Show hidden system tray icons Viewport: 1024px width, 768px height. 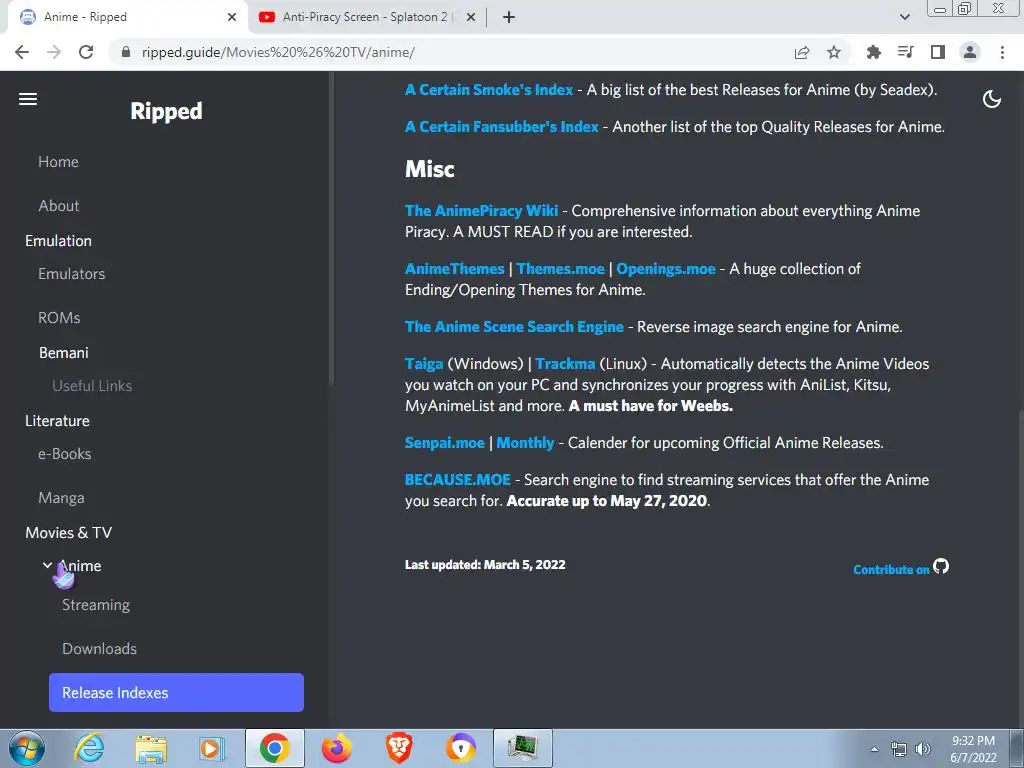tap(874, 749)
